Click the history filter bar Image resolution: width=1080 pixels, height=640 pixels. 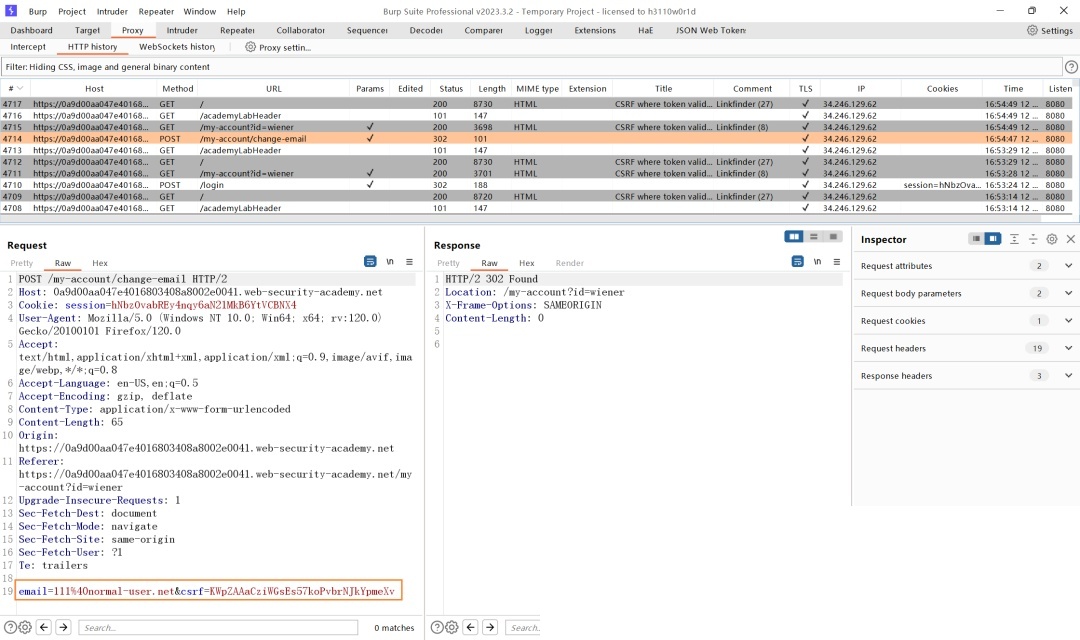(x=531, y=67)
